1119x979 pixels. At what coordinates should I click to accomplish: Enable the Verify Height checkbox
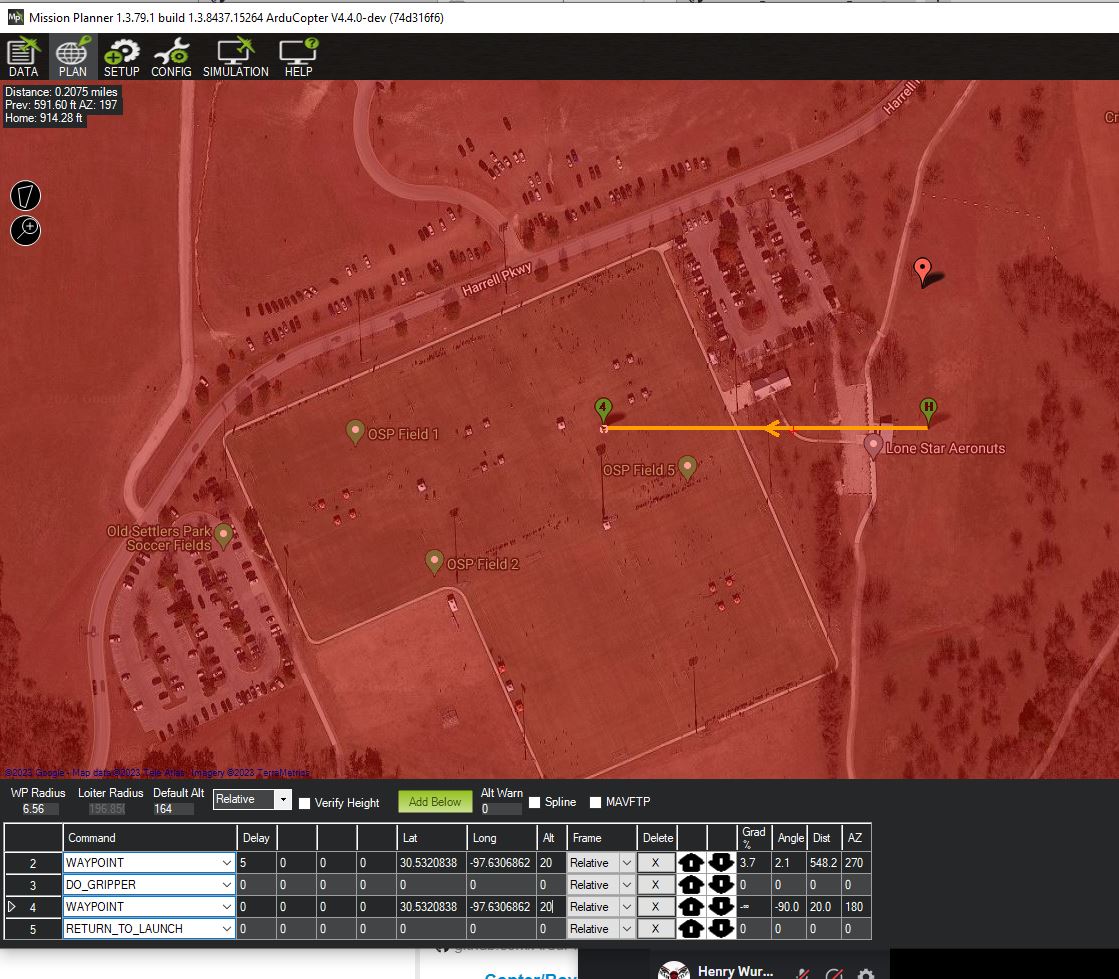click(305, 803)
